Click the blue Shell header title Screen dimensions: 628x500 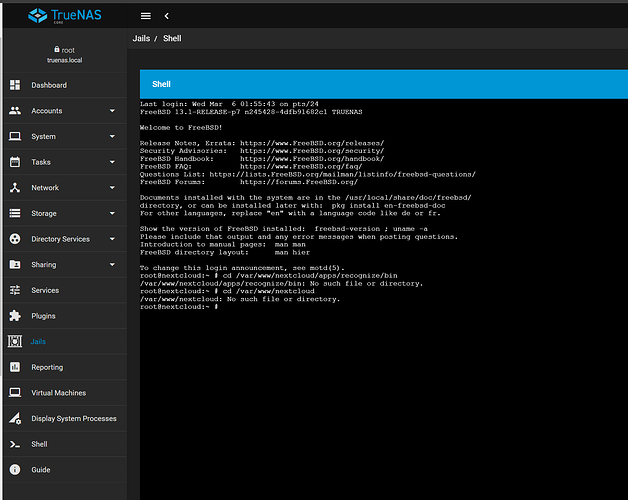[161, 84]
